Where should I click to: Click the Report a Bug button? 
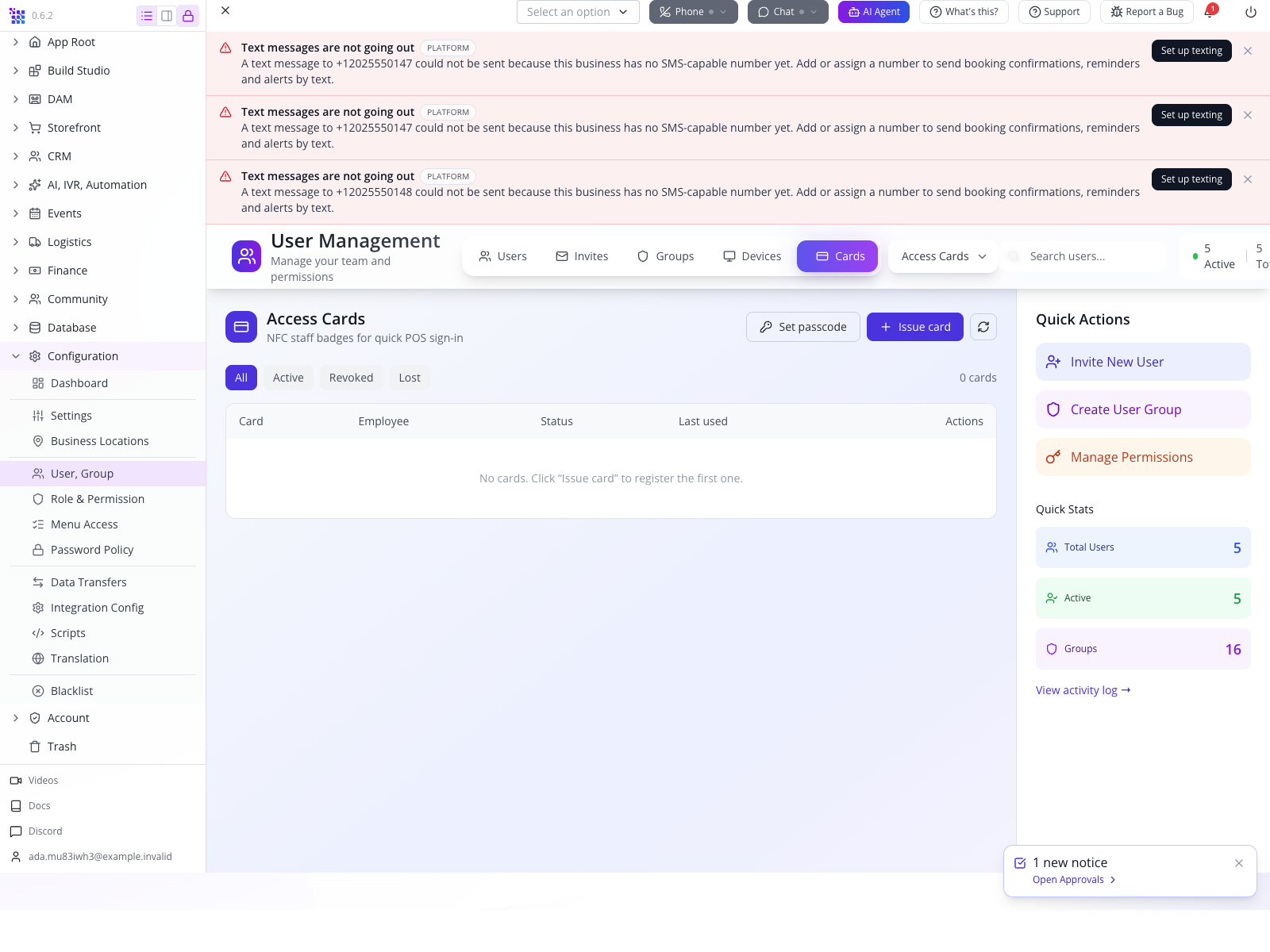(x=1147, y=12)
